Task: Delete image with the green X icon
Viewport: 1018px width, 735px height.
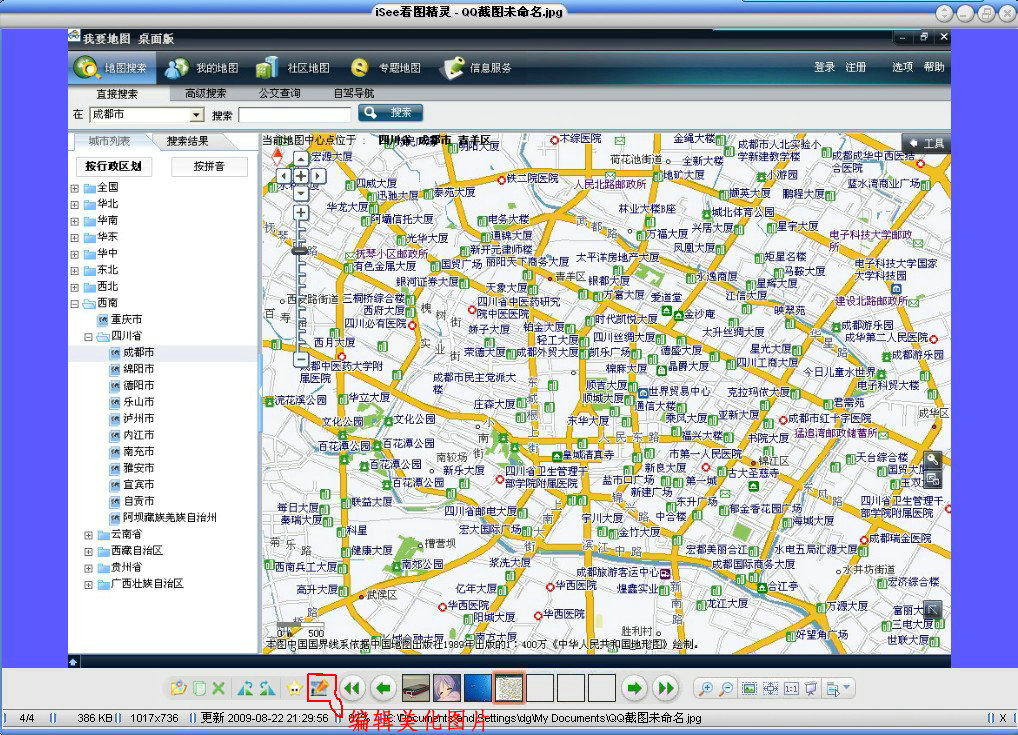Action: coord(219,688)
